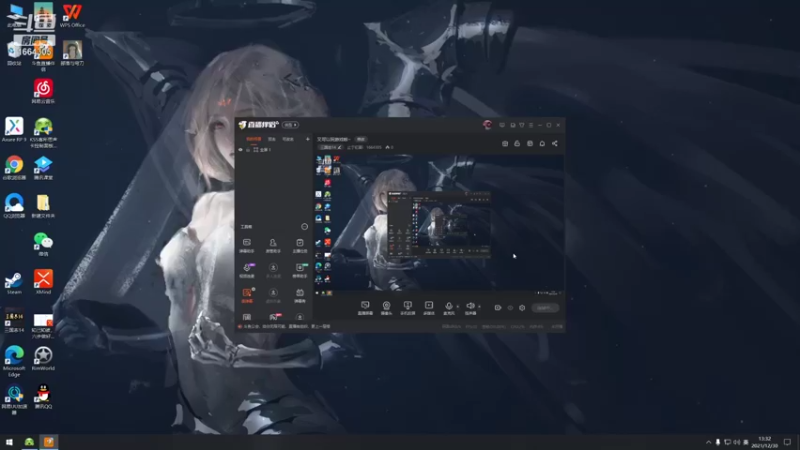This screenshot has height=450, width=800.
Task: Click room number 1664305 in the app
Action: (373, 147)
